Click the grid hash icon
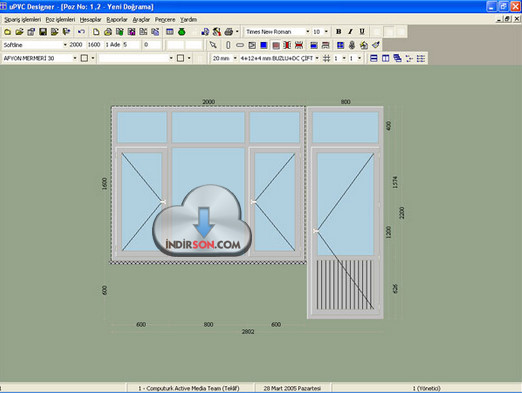522x393 pixels. coord(327,59)
